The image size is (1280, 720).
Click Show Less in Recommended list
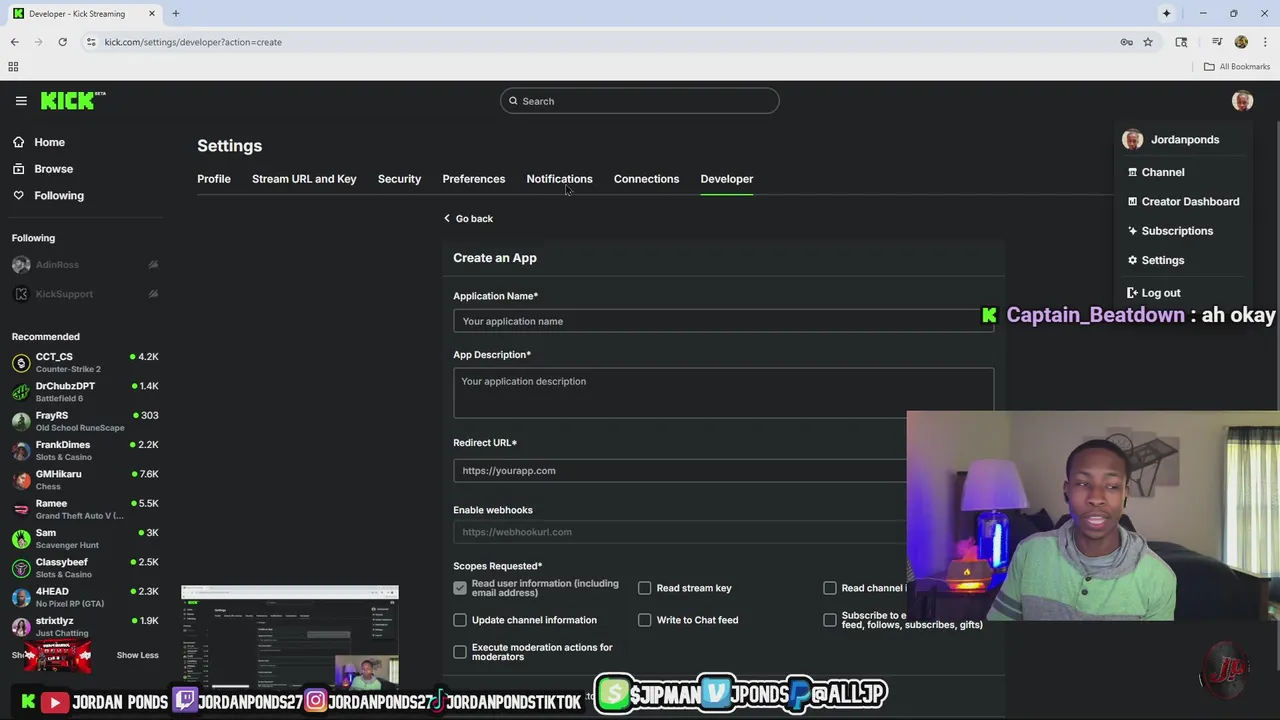[x=137, y=655]
